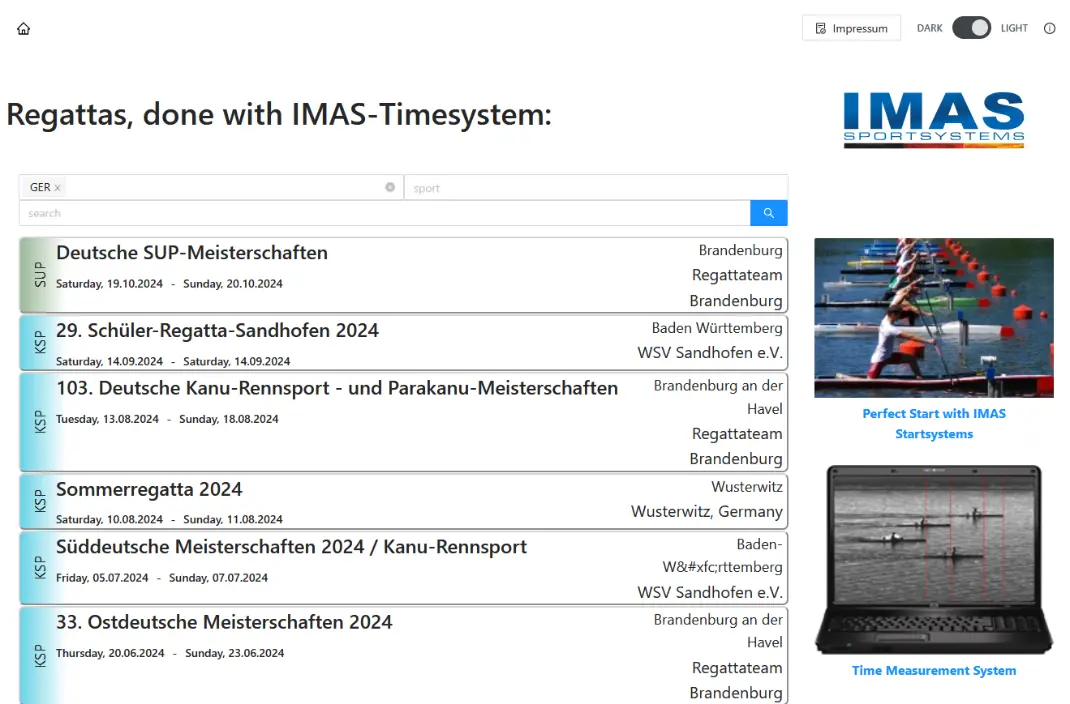
Task: Click 'Tuesday, 13.08.2024' date text
Action: tap(107, 419)
